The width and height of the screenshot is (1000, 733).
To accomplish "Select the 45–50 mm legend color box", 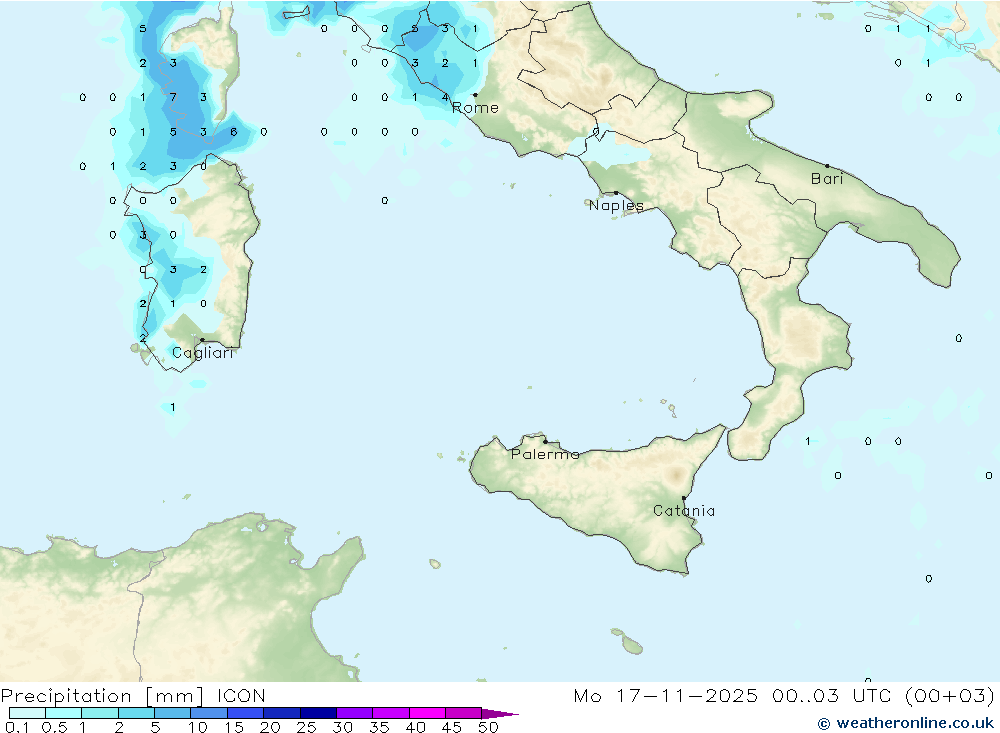I will coord(464,713).
